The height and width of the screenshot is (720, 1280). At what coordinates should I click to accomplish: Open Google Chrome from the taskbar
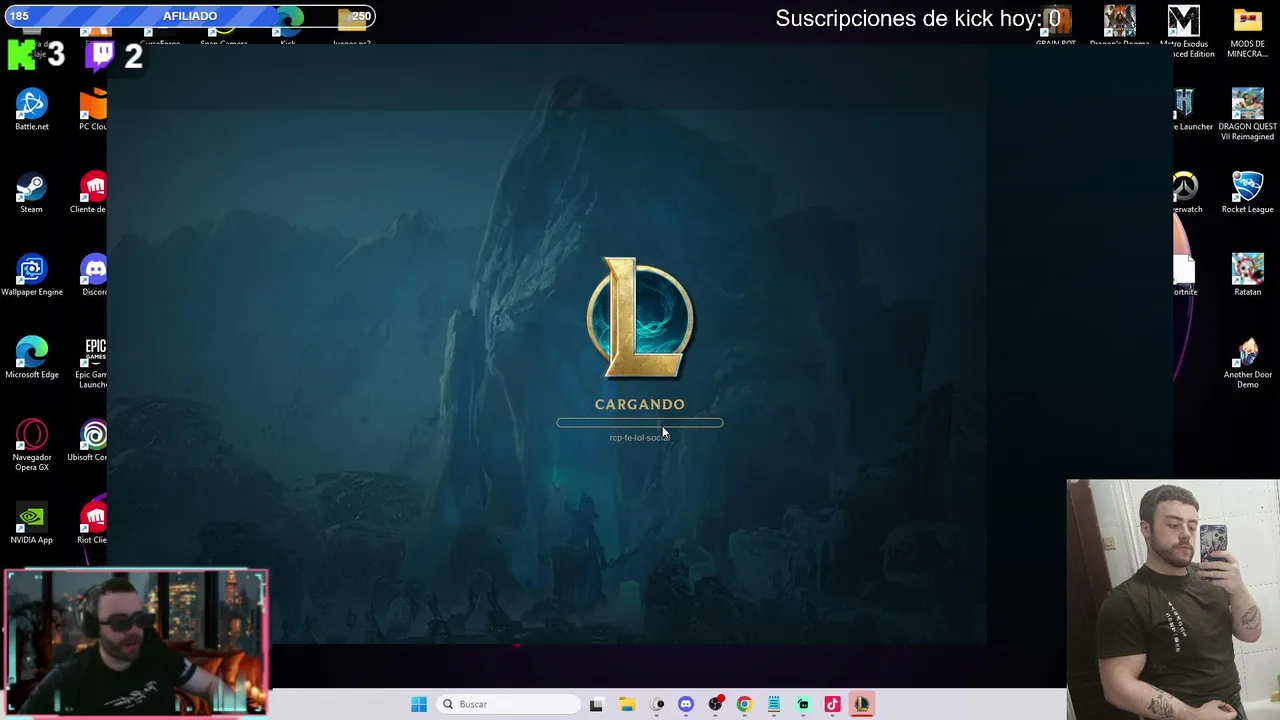pos(744,704)
